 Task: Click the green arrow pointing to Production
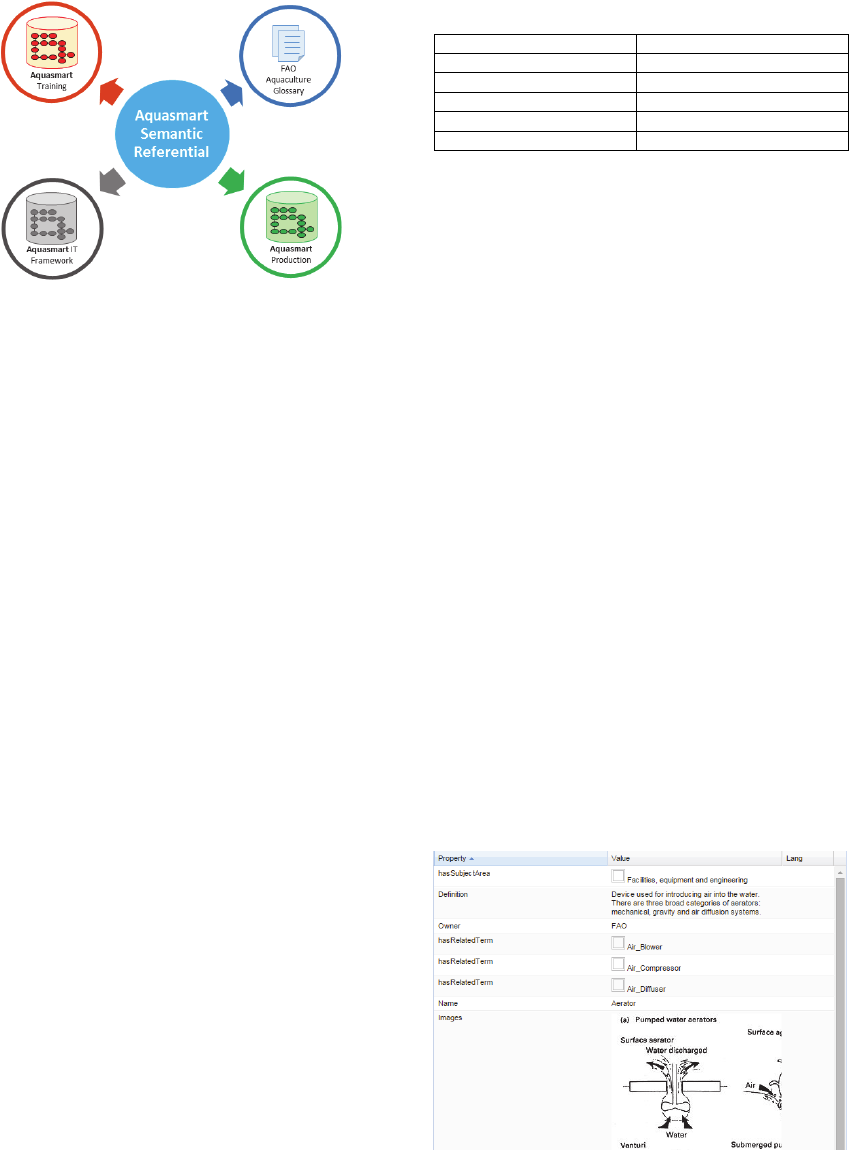point(232,180)
